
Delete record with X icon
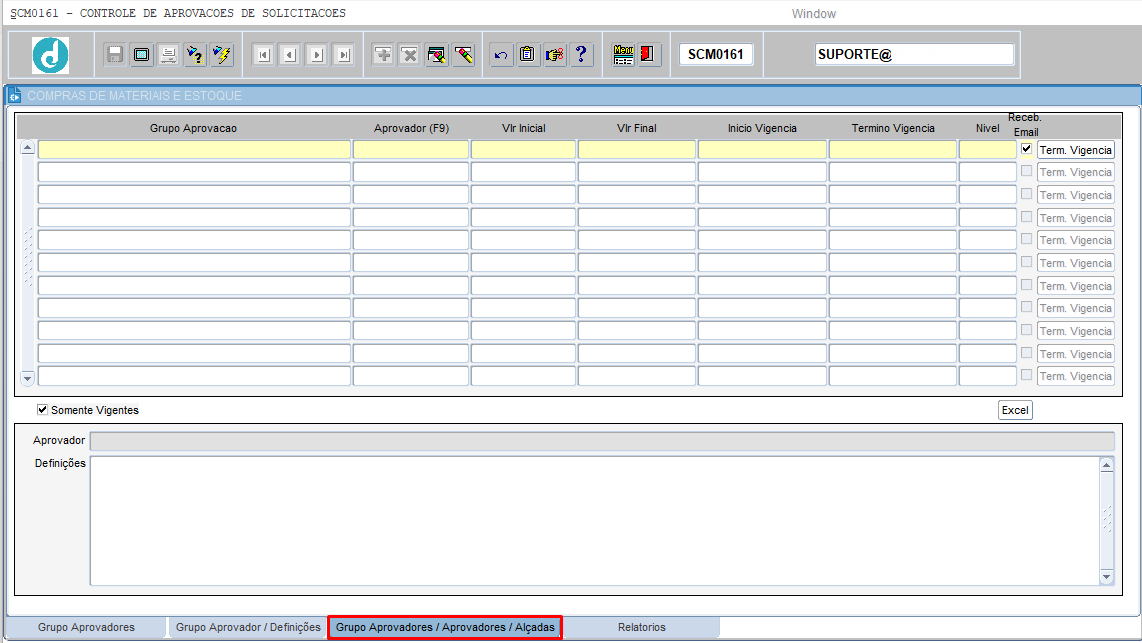410,55
